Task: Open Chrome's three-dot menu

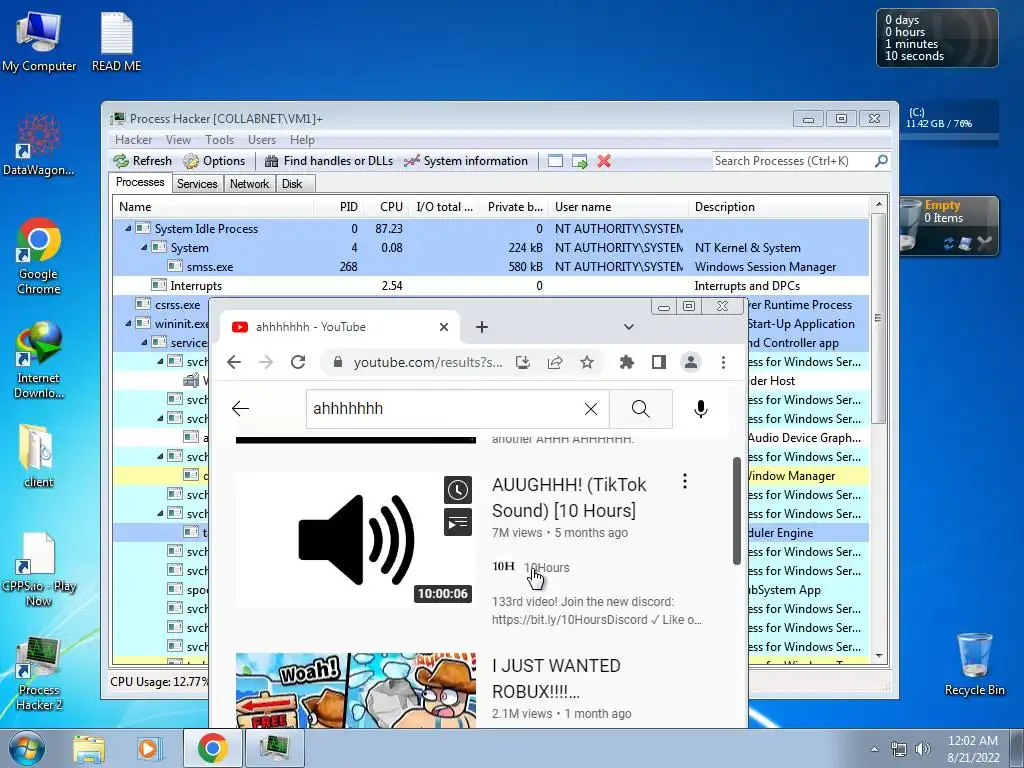Action: [723, 362]
